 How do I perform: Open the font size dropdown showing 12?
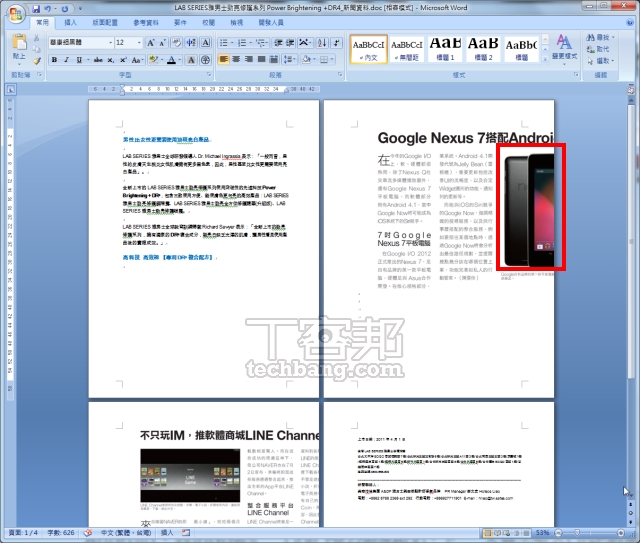click(x=139, y=42)
